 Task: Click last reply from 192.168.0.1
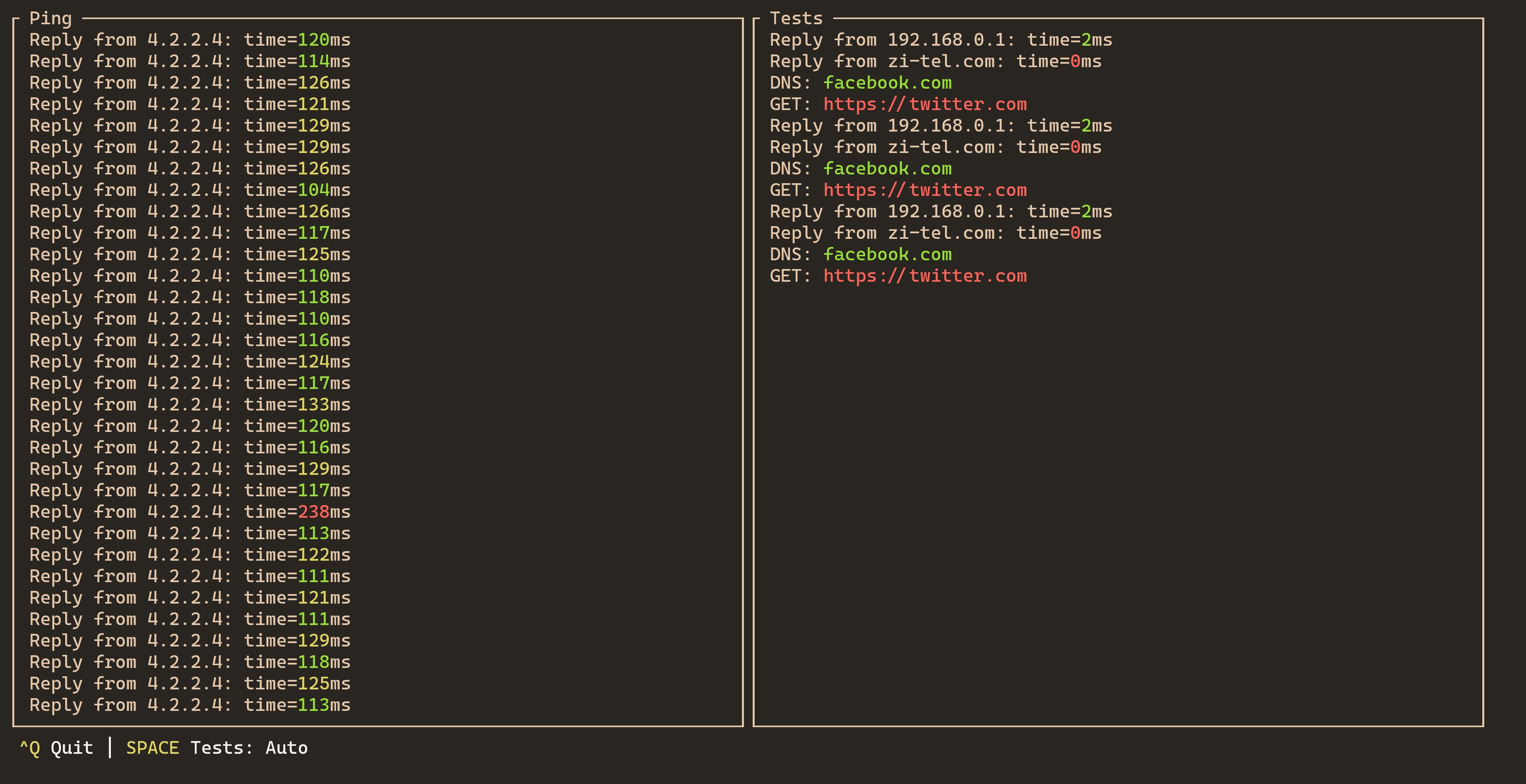coord(940,211)
